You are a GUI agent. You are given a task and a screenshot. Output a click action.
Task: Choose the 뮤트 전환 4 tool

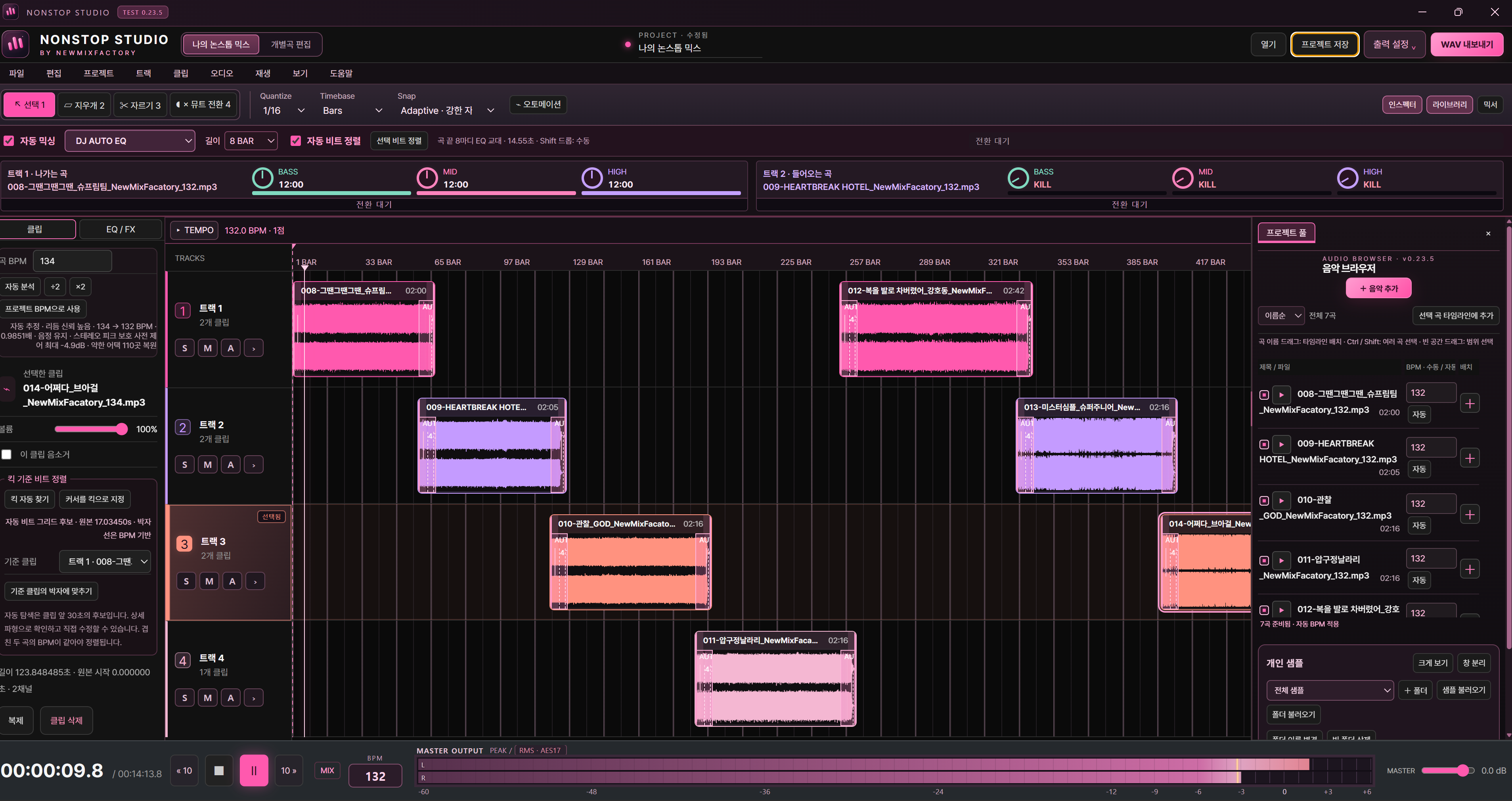tap(204, 105)
